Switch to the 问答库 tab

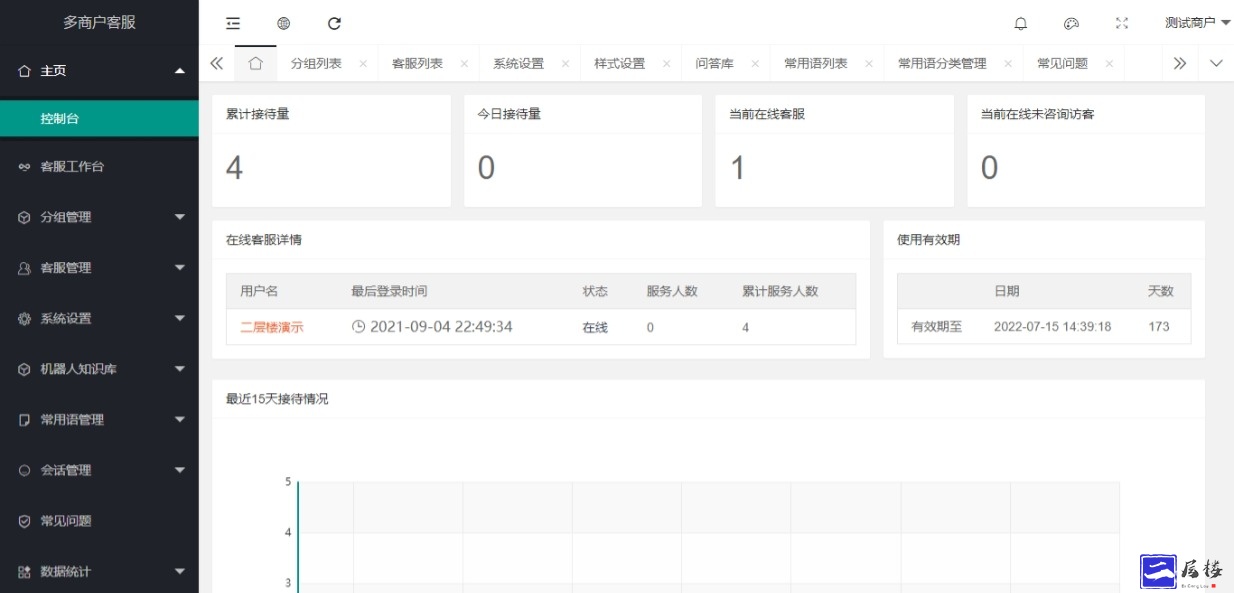[714, 63]
